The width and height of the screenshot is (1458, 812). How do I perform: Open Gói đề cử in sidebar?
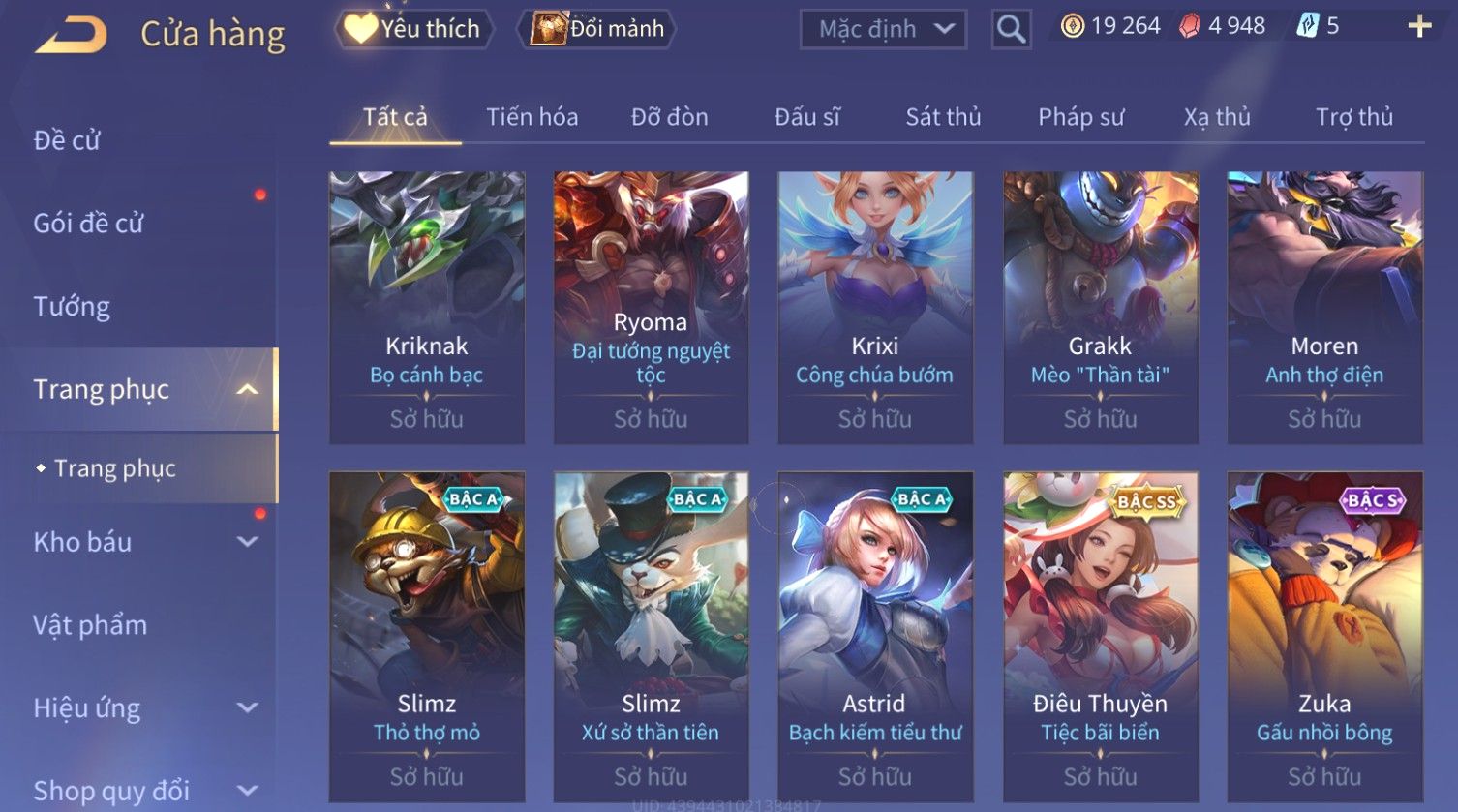[88, 224]
